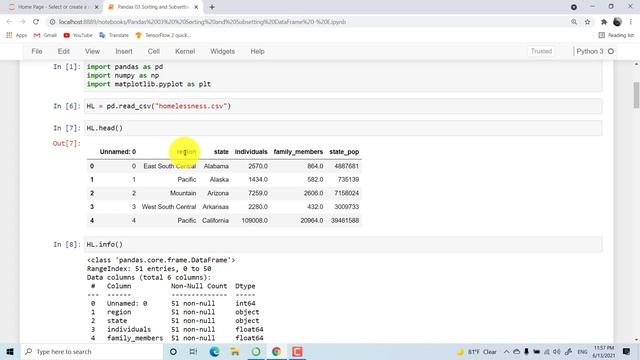Open the Help menu
This screenshot has height=360, width=640.
(x=257, y=51)
